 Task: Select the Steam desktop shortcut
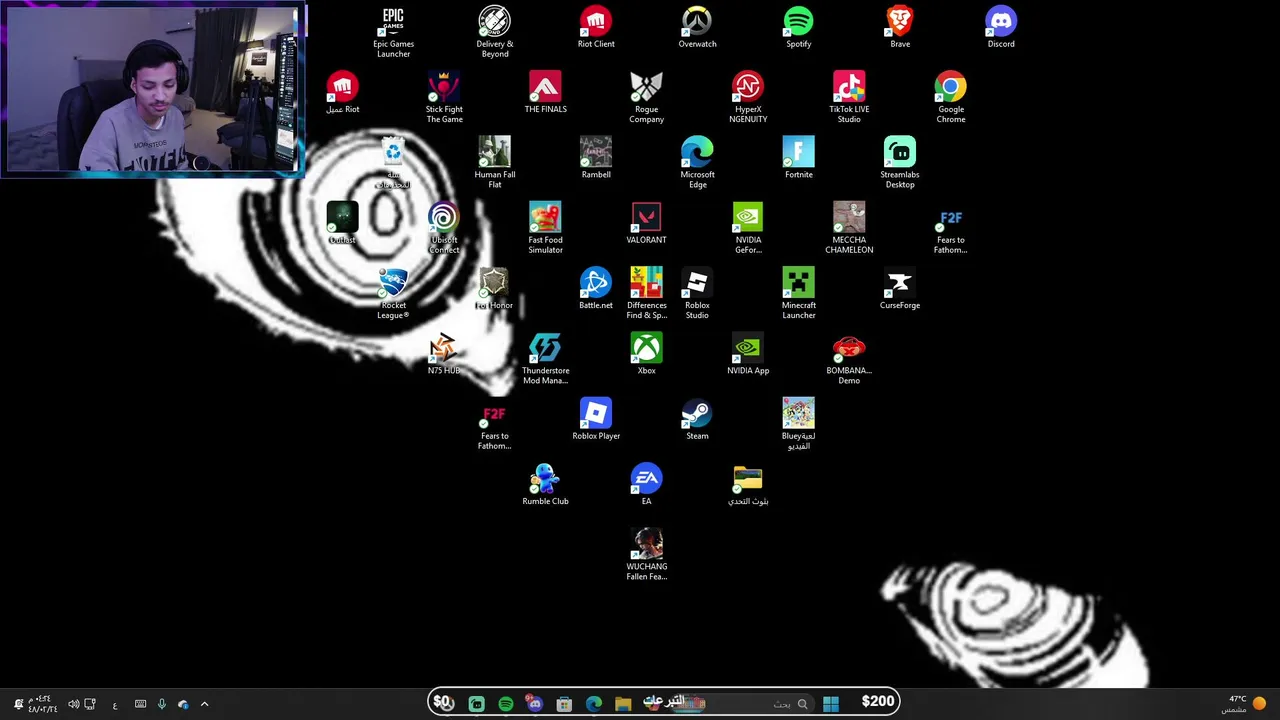coord(697,419)
